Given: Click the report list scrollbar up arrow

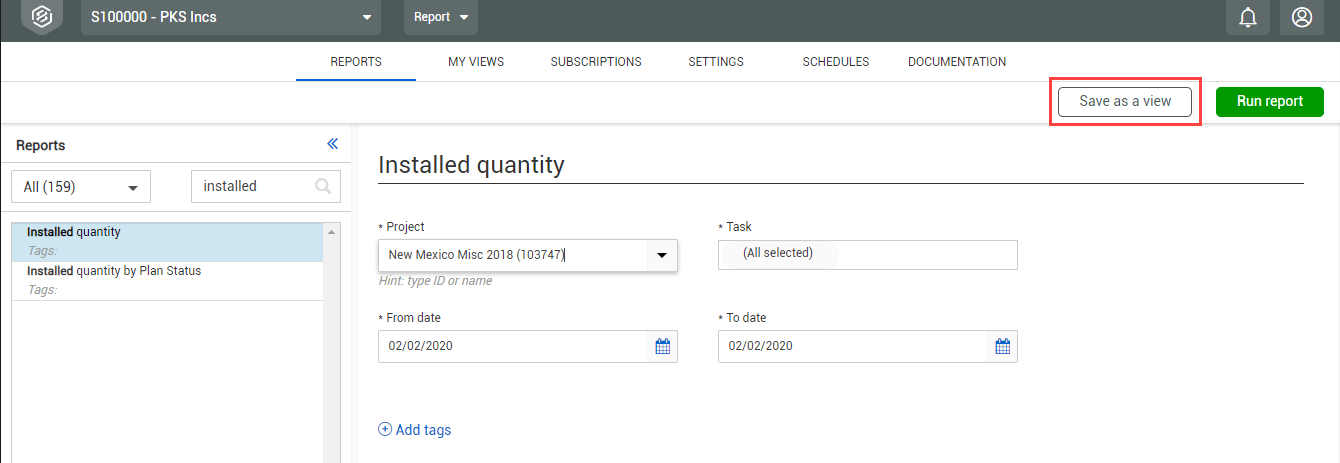Looking at the screenshot, I should pyautogui.click(x=332, y=231).
